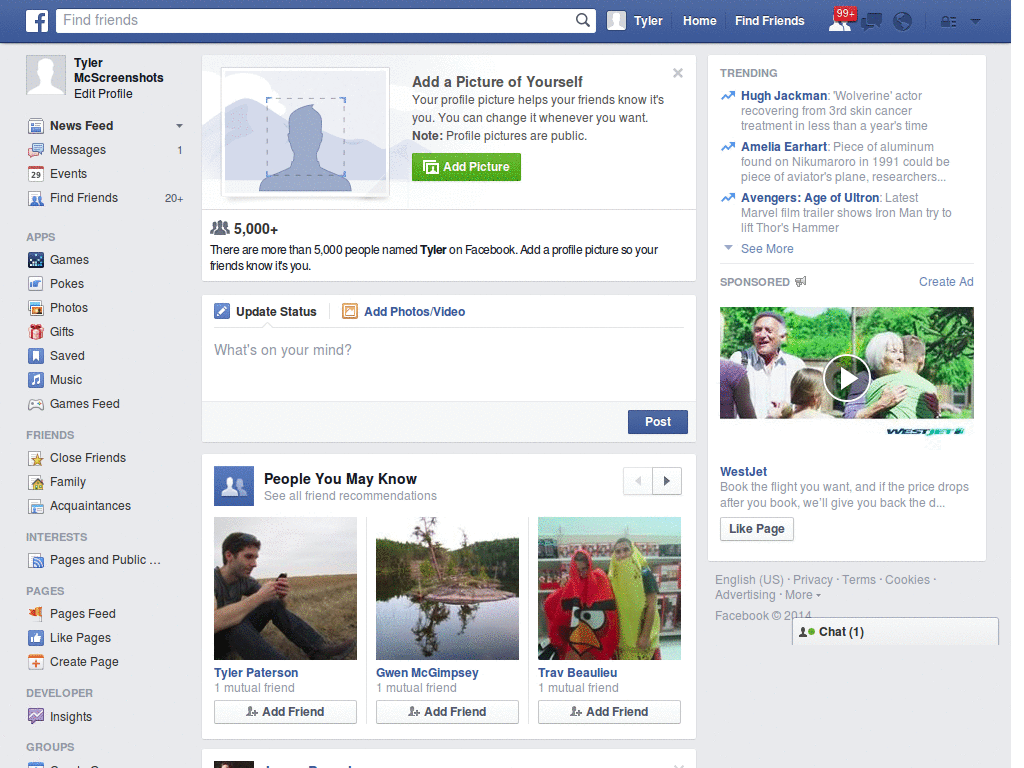Click the Acquaintances icon
The image size is (1024, 768).
(36, 506)
